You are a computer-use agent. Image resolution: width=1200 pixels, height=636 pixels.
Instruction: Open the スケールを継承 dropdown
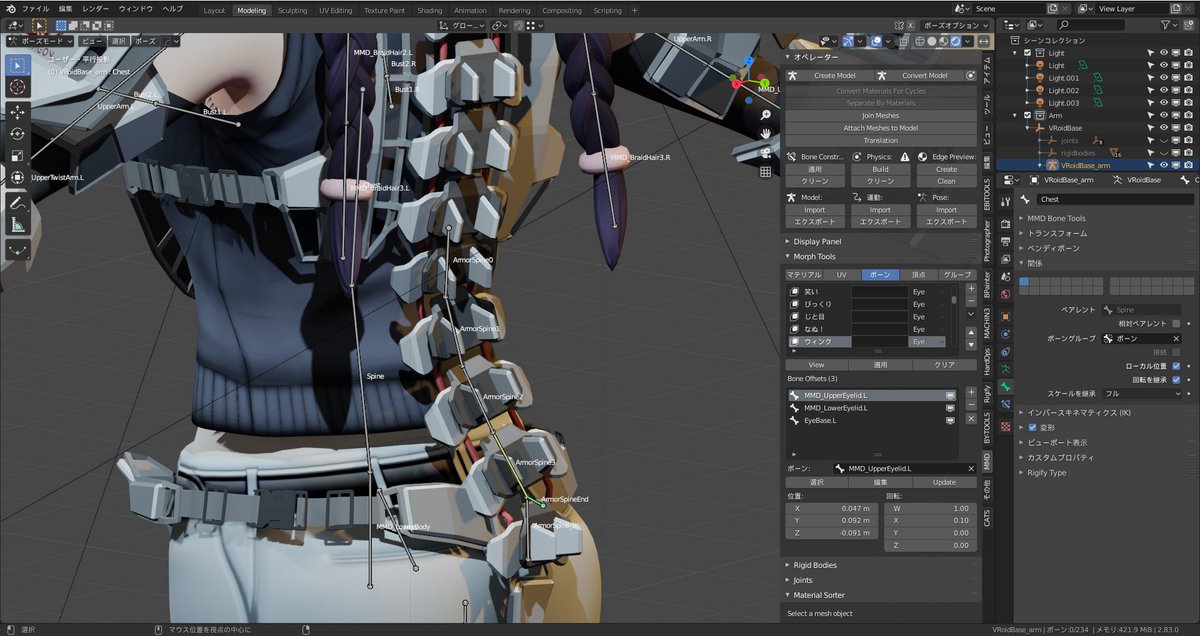1142,394
